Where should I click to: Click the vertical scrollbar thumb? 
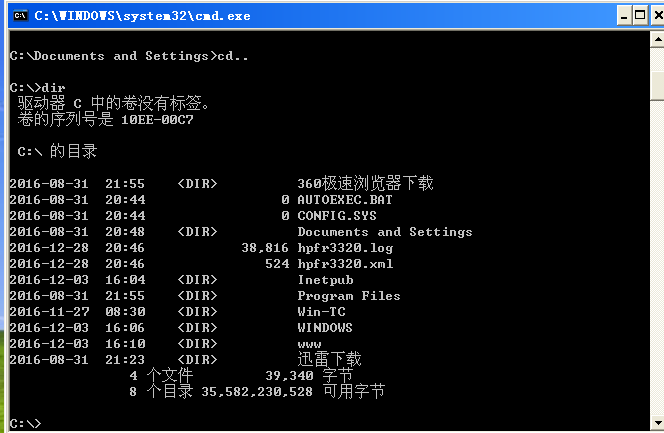657,86
